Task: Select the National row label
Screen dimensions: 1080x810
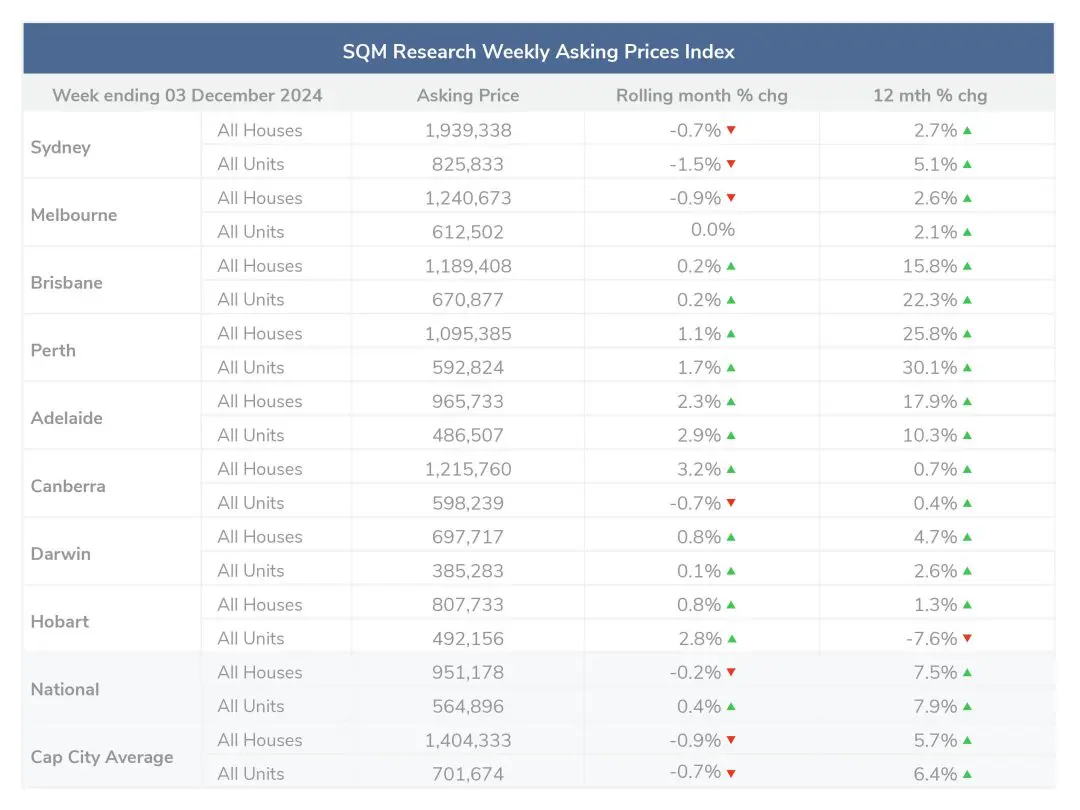Action: (x=65, y=689)
